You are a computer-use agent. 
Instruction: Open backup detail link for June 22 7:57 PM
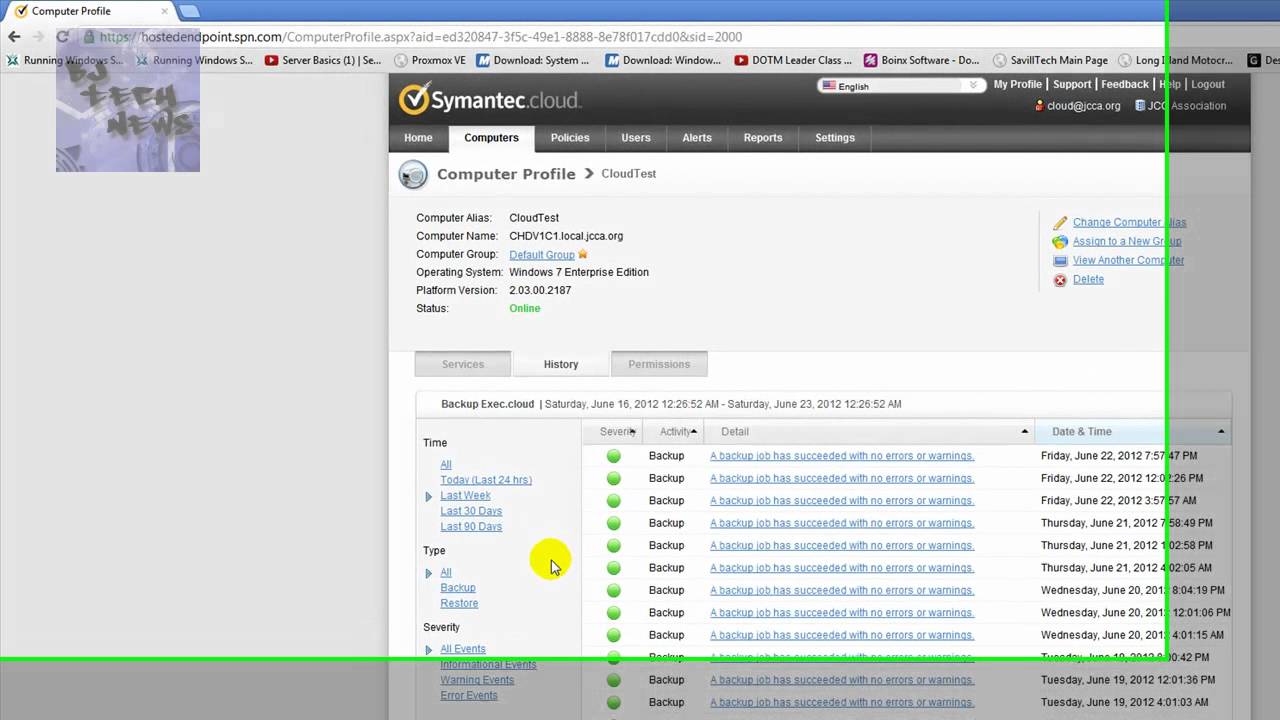842,456
